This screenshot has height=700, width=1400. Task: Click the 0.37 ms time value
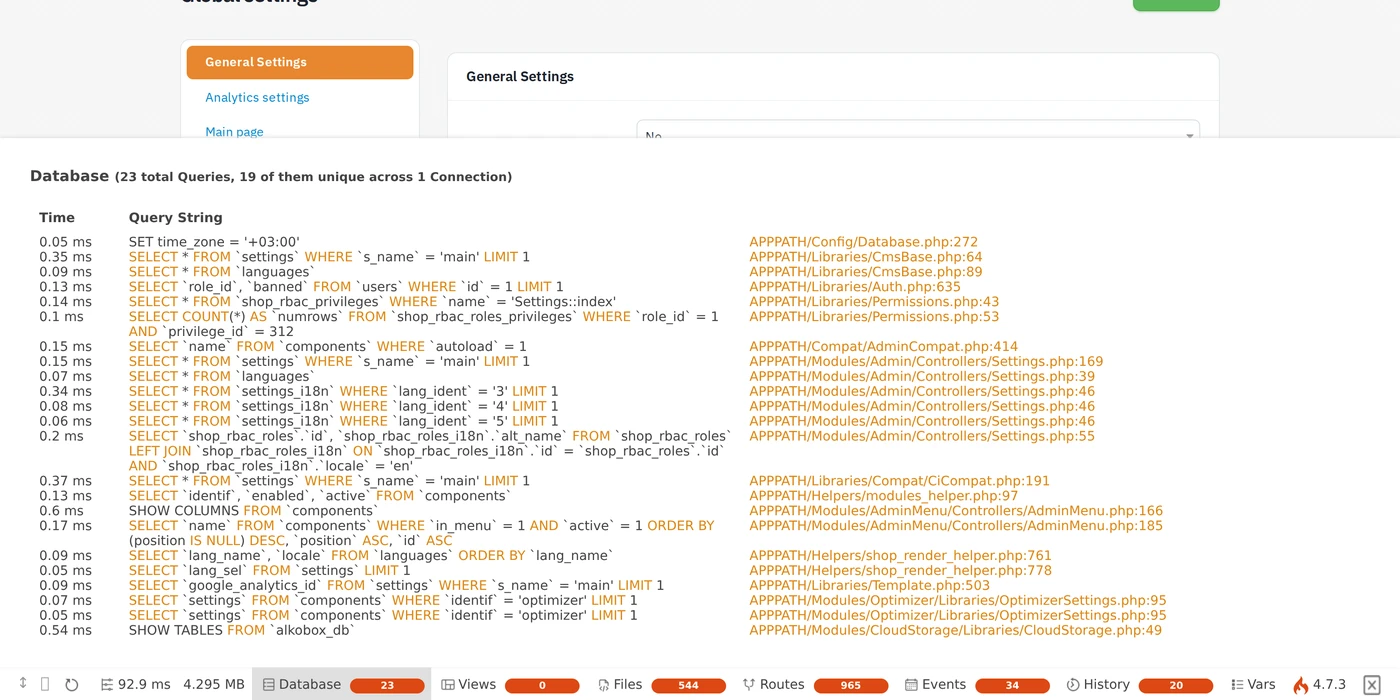[x=66, y=481]
